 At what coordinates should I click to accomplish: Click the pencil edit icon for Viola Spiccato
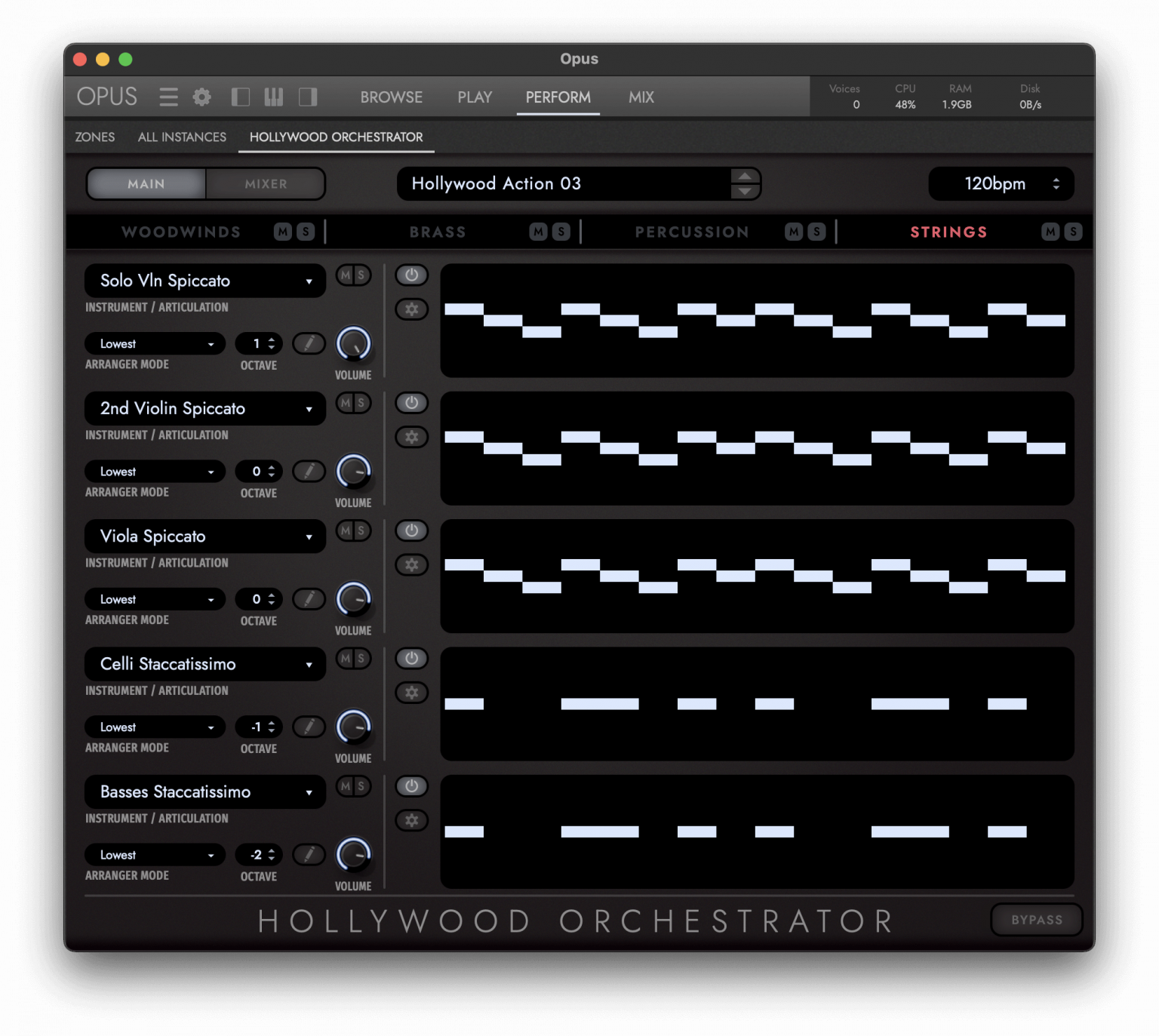coord(309,598)
